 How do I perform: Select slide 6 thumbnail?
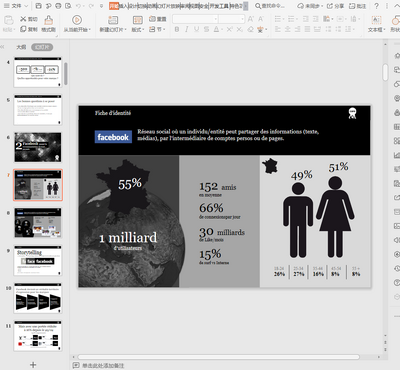[38, 147]
